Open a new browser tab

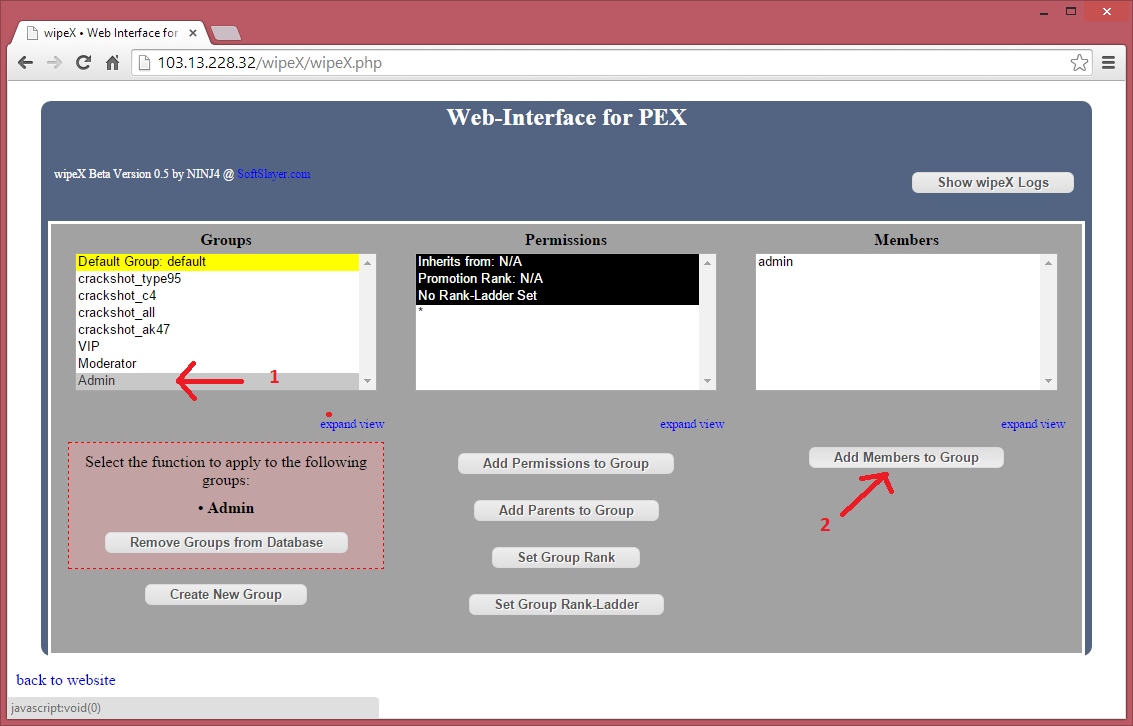226,33
